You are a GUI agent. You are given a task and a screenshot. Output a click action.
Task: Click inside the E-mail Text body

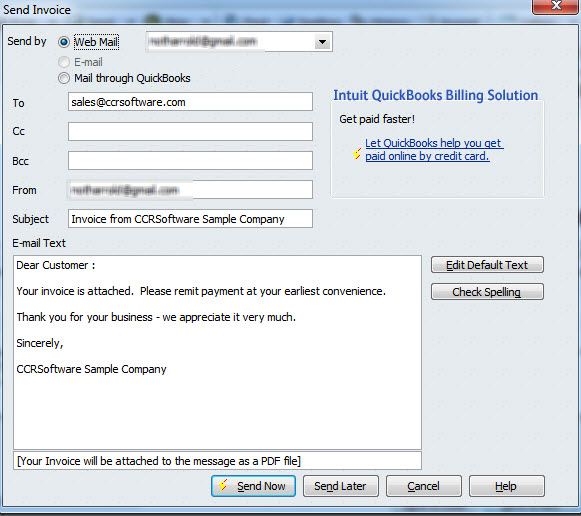[217, 352]
